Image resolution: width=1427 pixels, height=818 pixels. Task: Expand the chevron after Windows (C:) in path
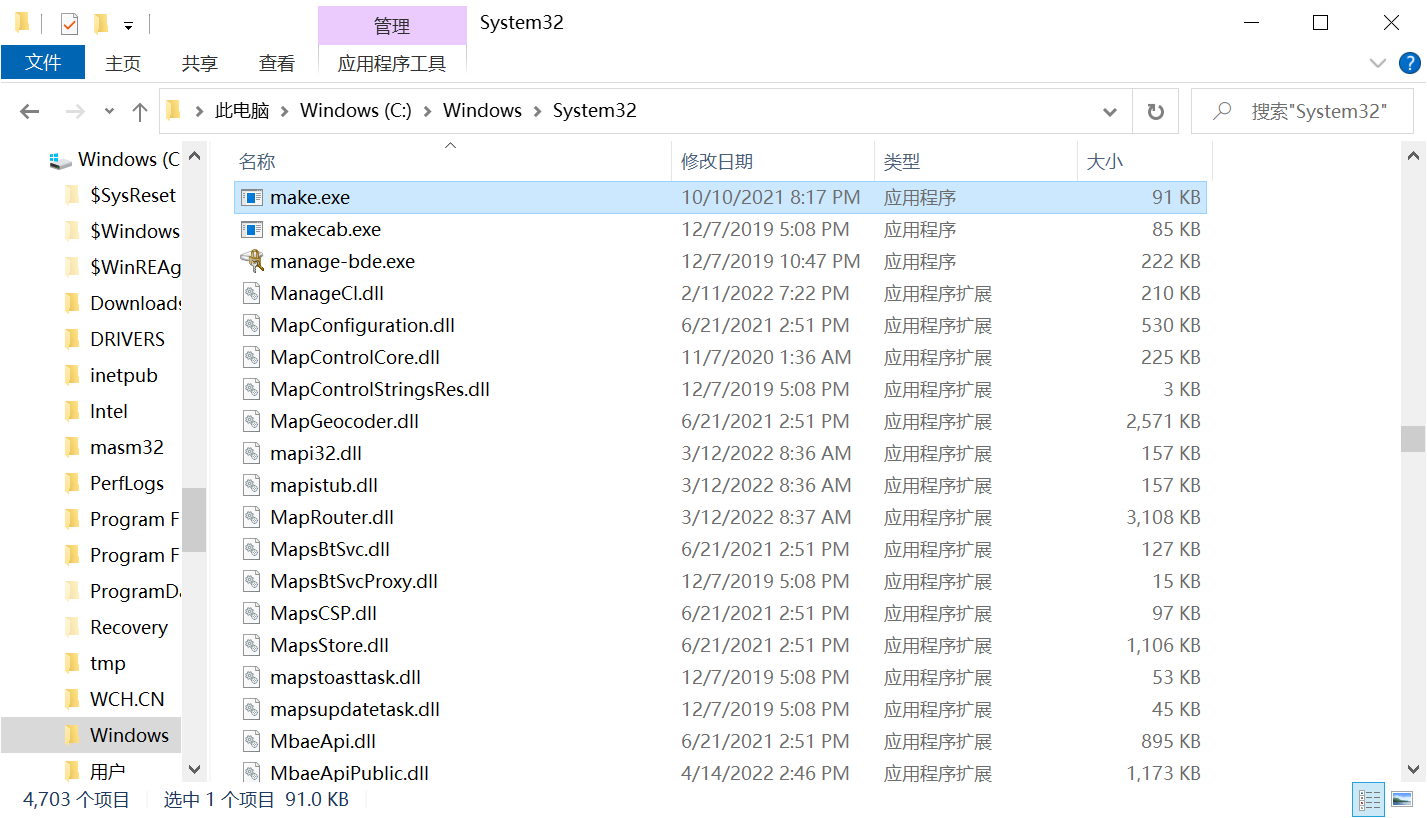(x=427, y=111)
